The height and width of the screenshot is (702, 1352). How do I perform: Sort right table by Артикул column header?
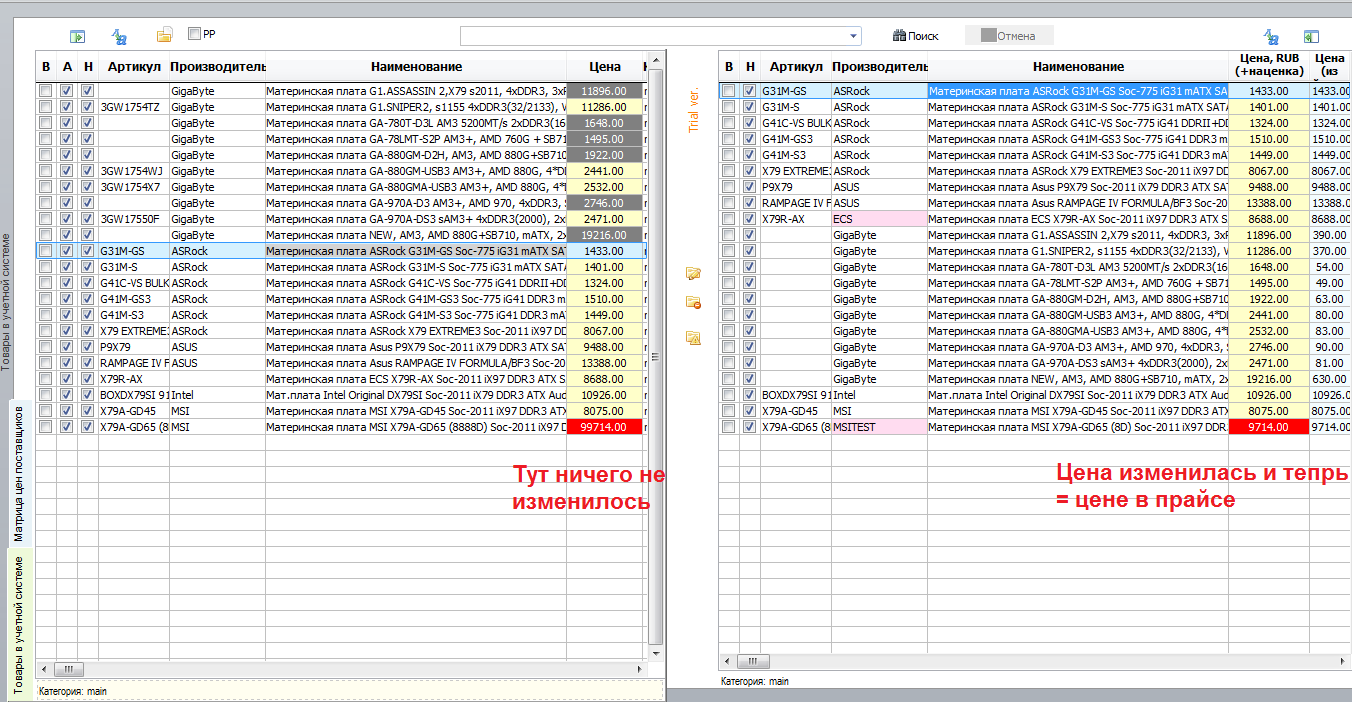795,67
